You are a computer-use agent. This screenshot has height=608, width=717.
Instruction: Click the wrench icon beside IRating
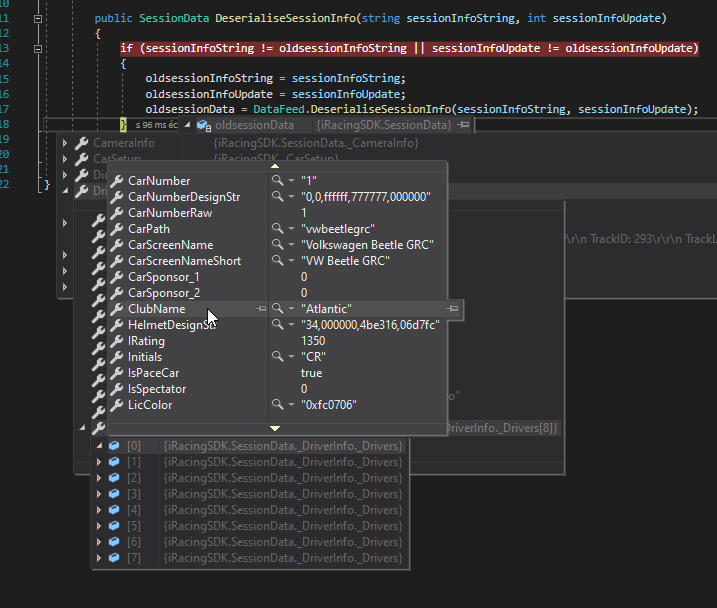(117, 341)
